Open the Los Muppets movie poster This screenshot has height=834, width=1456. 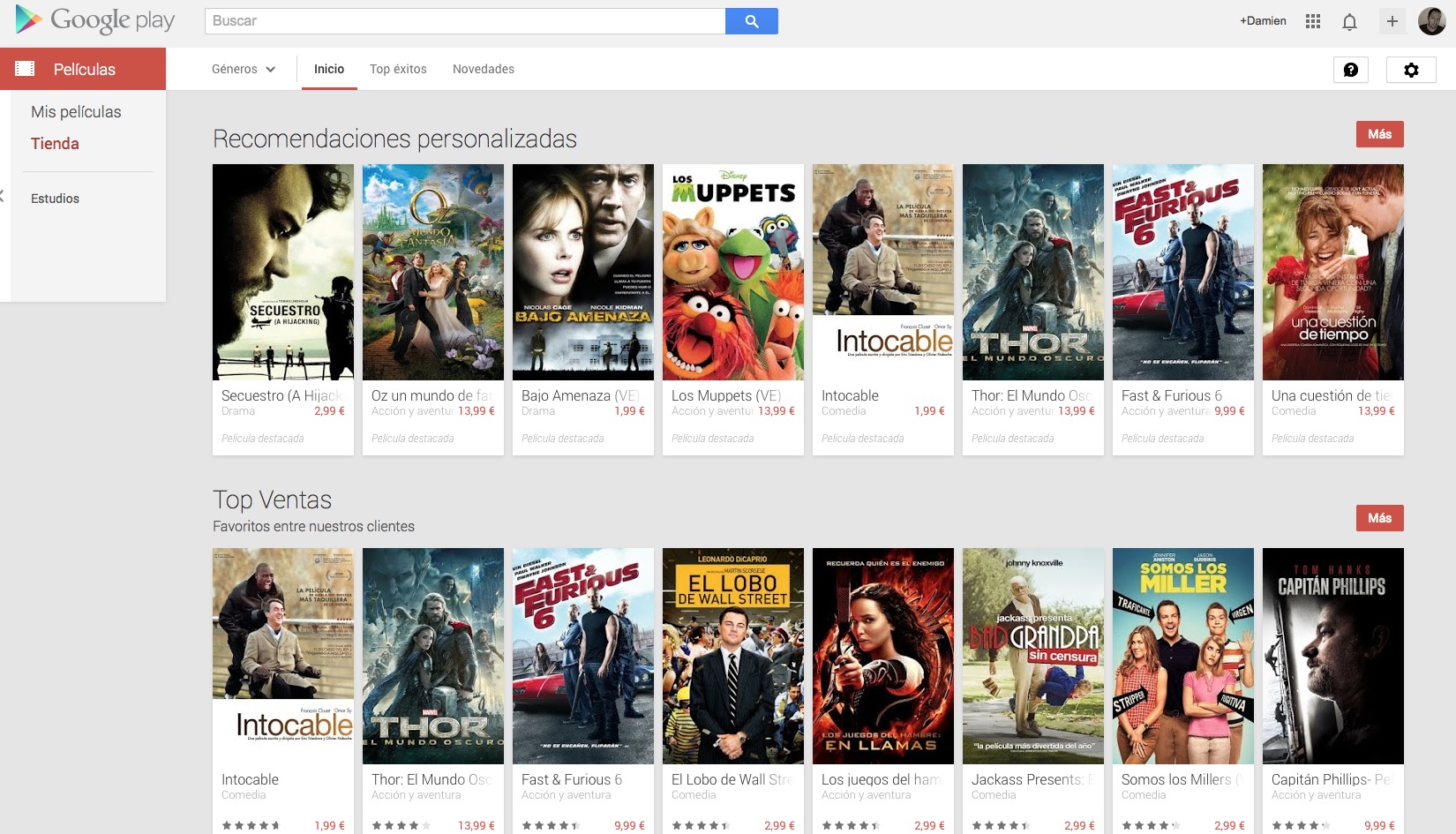pyautogui.click(x=732, y=272)
